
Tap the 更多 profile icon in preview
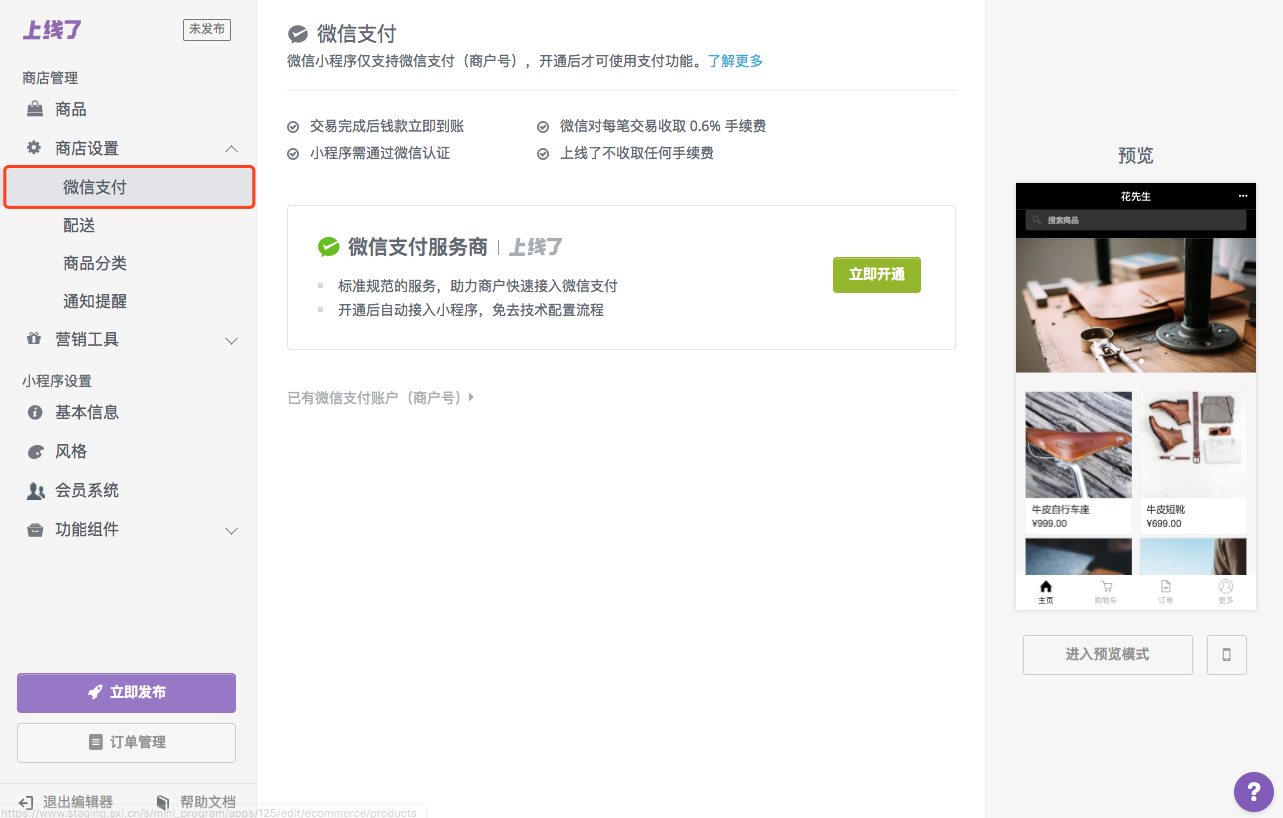pos(1226,587)
